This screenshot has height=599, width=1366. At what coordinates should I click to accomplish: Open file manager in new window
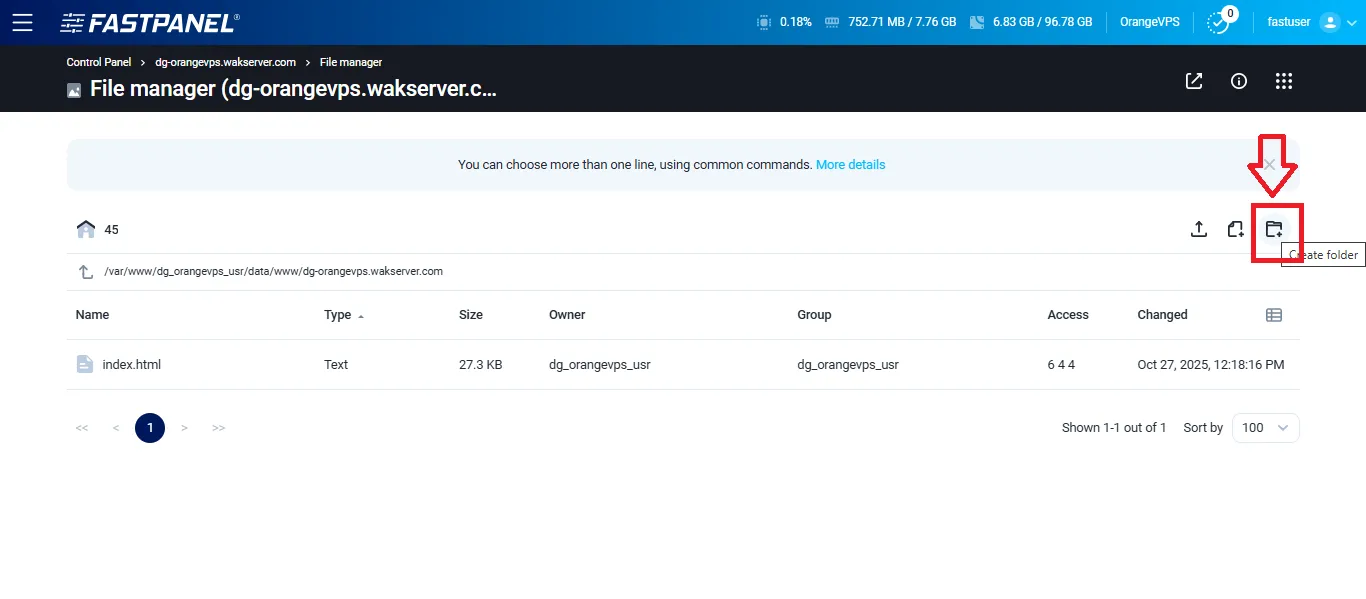pyautogui.click(x=1194, y=81)
